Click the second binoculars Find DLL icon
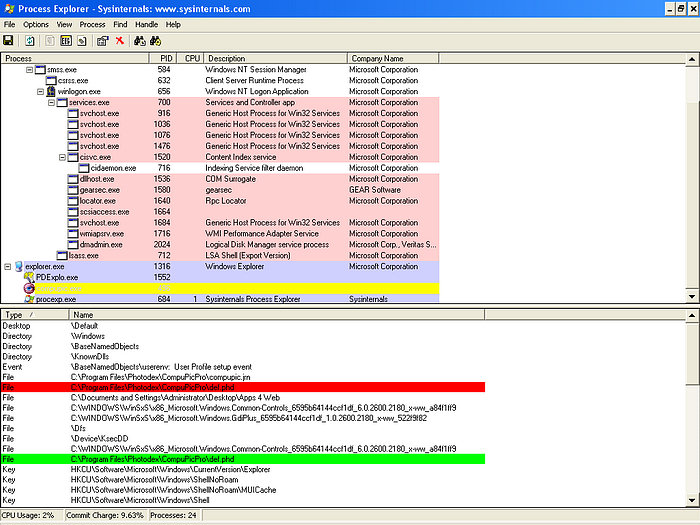The width and height of the screenshot is (700, 525). 155,41
